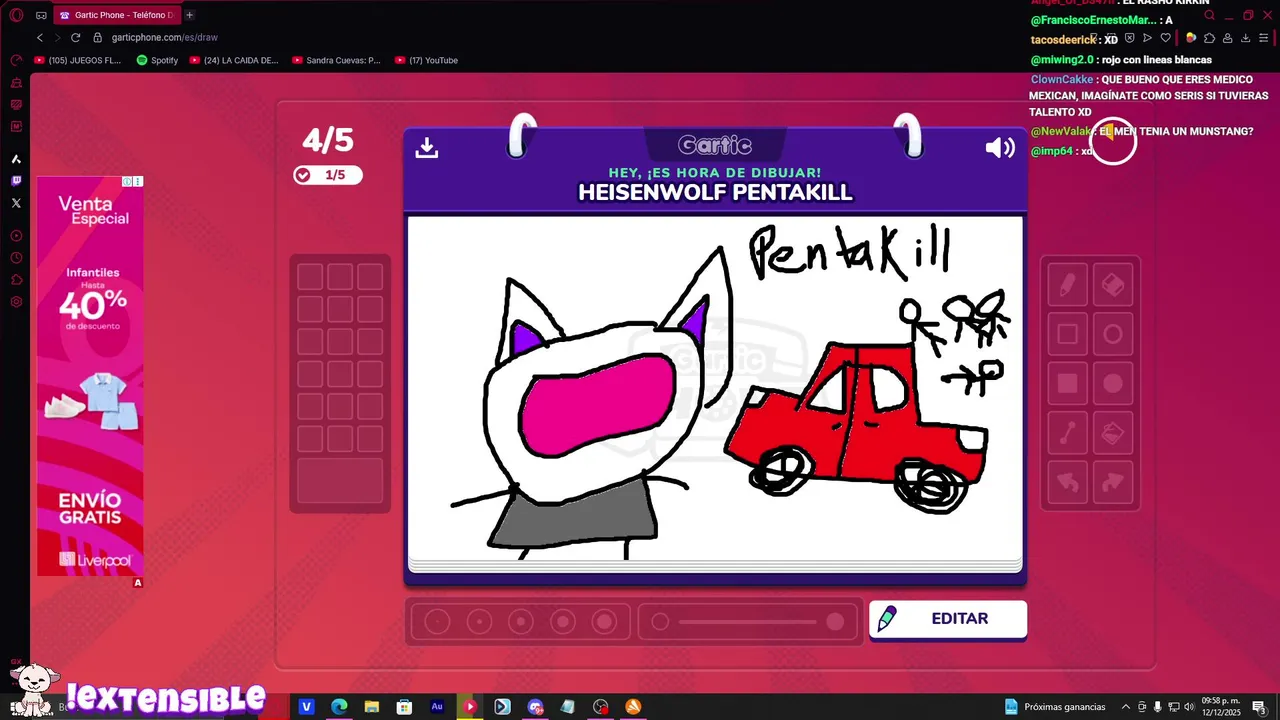Image resolution: width=1280 pixels, height=720 pixels.
Task: Select the empty ellipse shape tool
Action: coord(1113,335)
